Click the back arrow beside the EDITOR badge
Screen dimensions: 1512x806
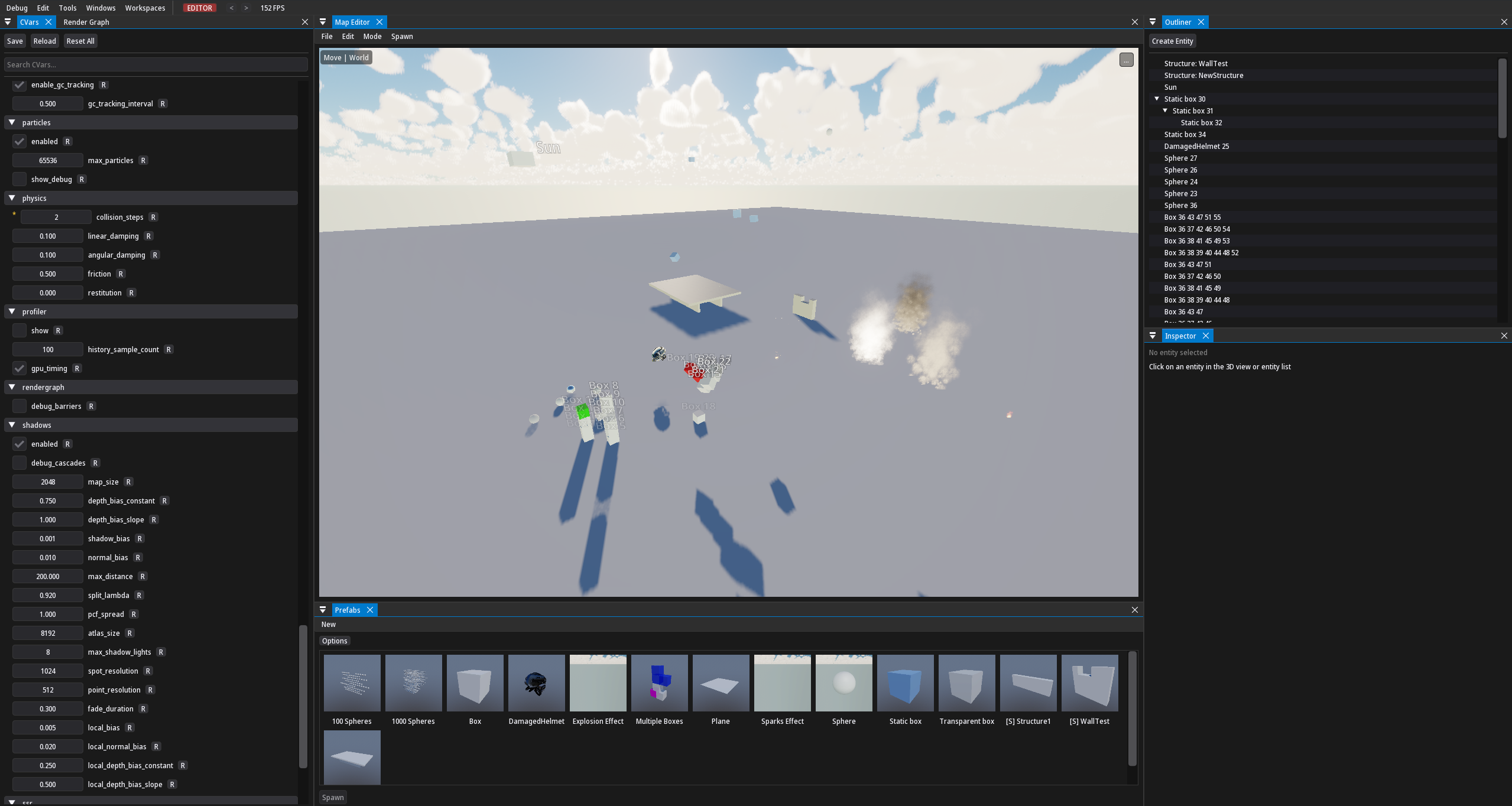pos(231,8)
